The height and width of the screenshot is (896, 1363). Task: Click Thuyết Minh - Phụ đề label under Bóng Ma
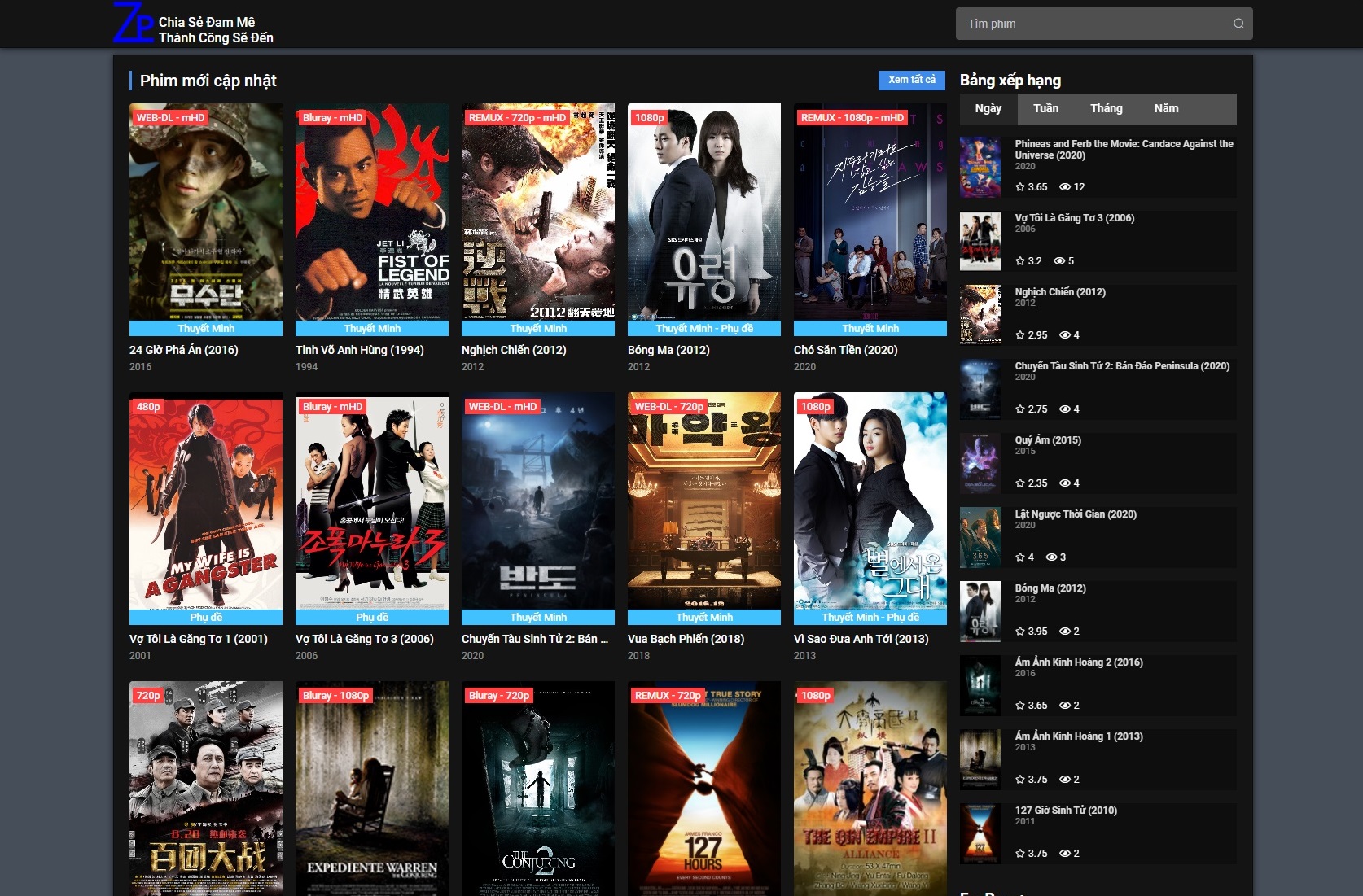(x=704, y=329)
